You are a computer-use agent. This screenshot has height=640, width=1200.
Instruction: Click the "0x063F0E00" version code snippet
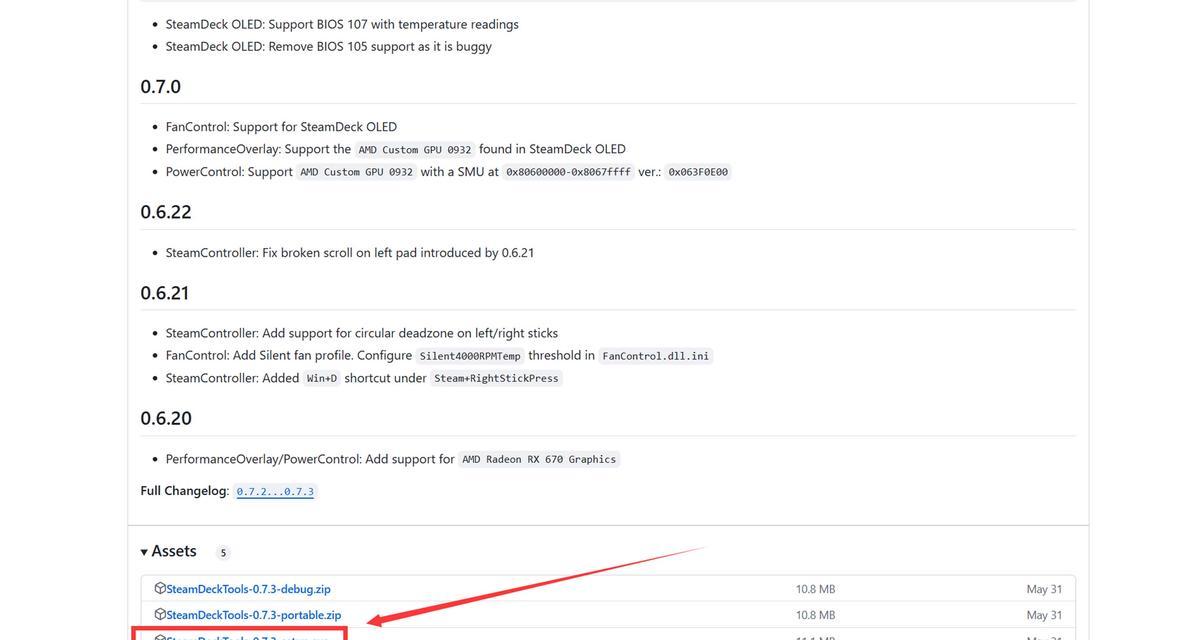[x=698, y=172]
